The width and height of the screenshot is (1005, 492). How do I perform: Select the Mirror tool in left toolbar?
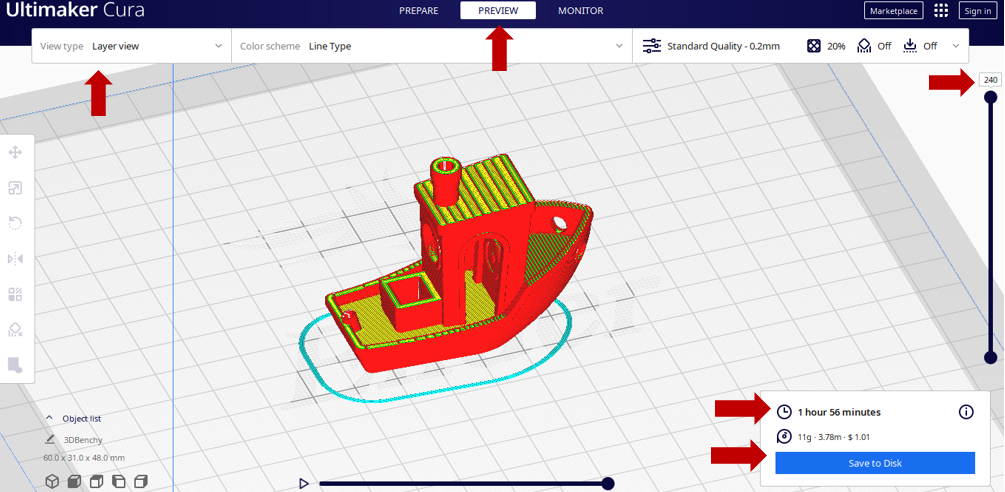tap(15, 259)
